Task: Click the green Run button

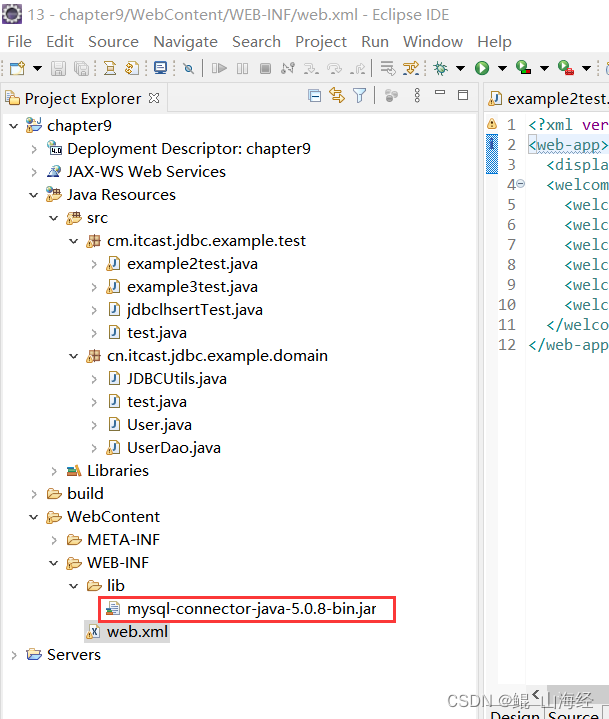Action: pos(482,68)
